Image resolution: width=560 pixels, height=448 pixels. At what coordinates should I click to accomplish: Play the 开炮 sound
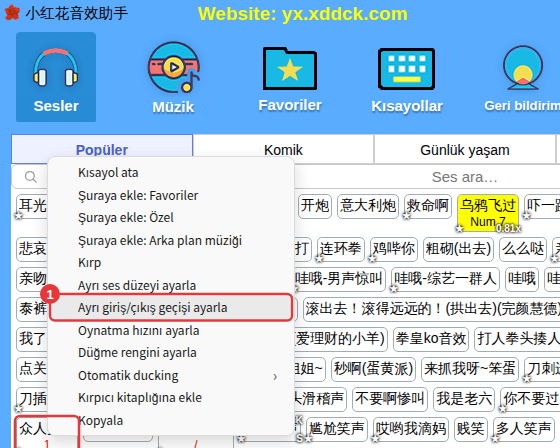[x=315, y=206]
